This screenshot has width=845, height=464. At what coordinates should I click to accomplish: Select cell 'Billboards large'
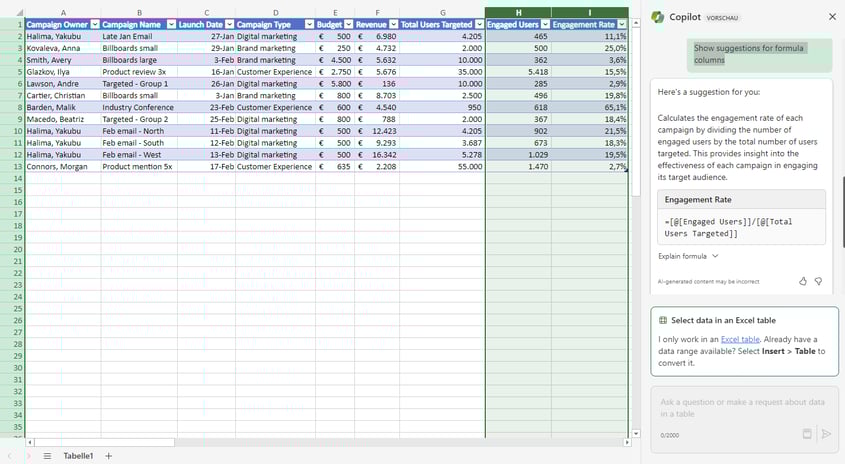139,60
